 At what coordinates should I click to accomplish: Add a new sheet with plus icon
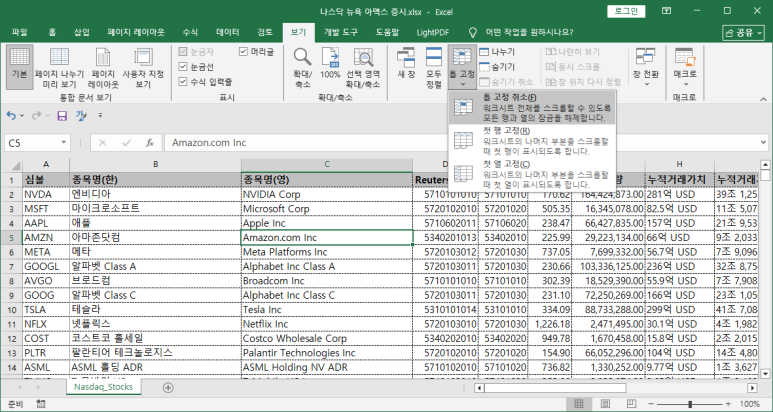click(x=168, y=387)
